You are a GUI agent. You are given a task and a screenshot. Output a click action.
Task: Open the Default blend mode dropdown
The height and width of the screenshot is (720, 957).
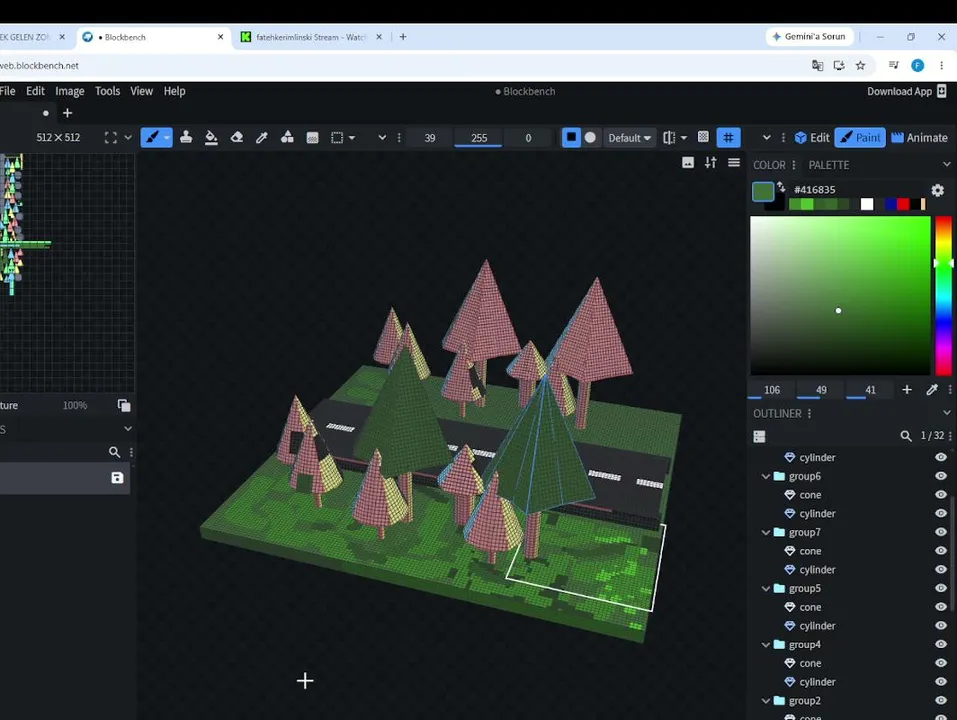click(x=629, y=138)
